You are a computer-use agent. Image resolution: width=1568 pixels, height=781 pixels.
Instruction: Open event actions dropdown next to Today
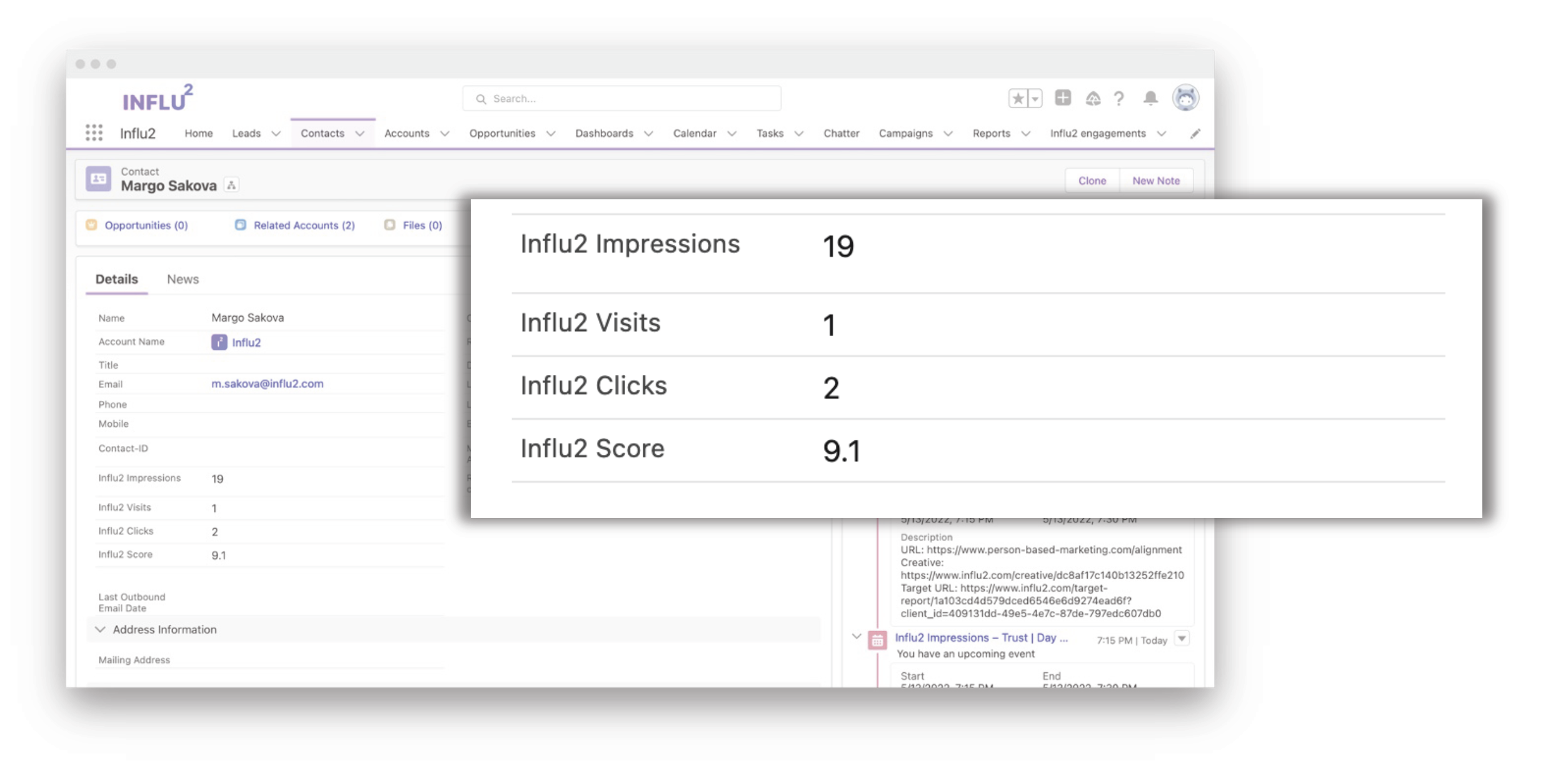click(x=1182, y=639)
